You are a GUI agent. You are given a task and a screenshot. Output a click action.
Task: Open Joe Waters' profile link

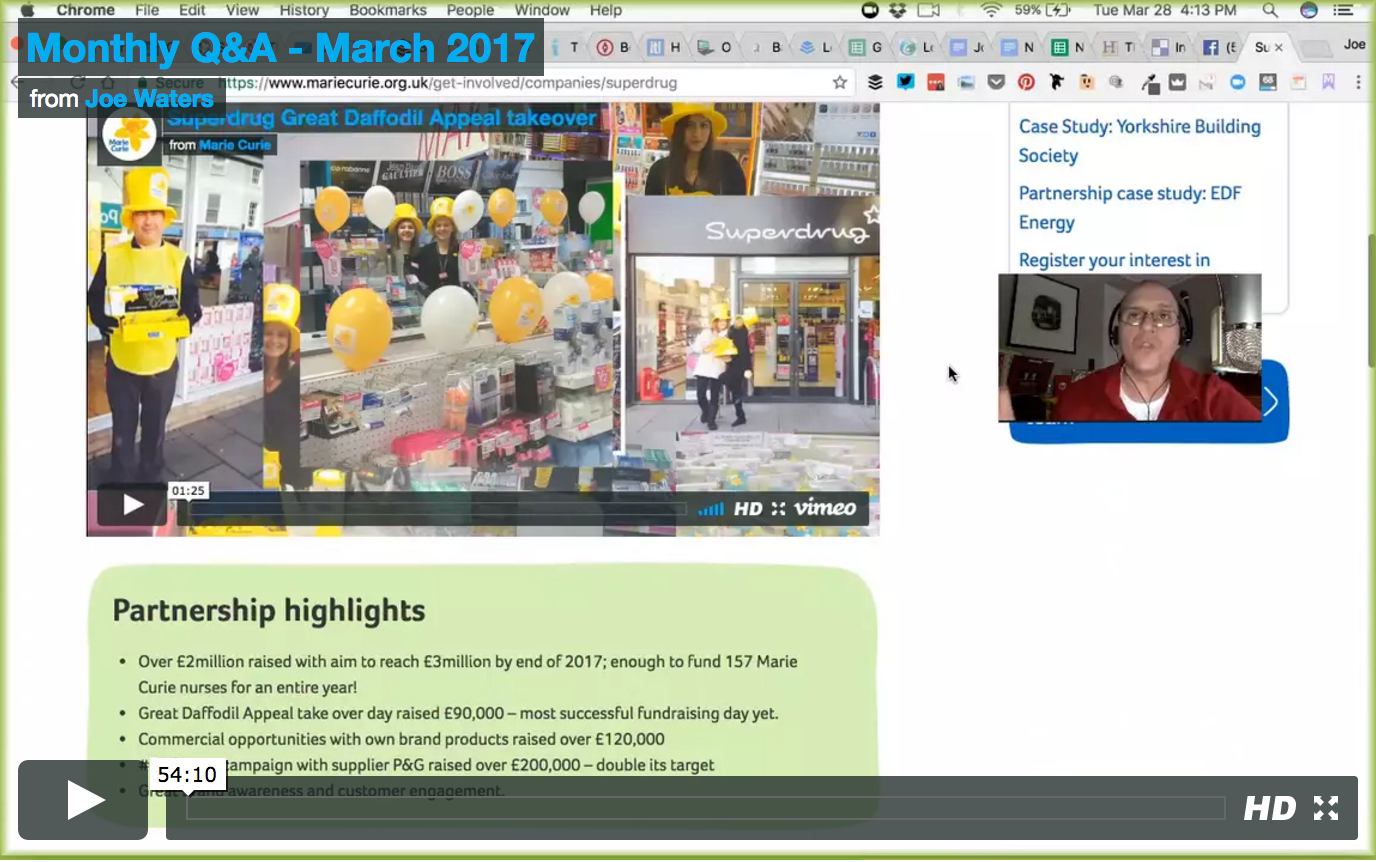pyautogui.click(x=149, y=99)
